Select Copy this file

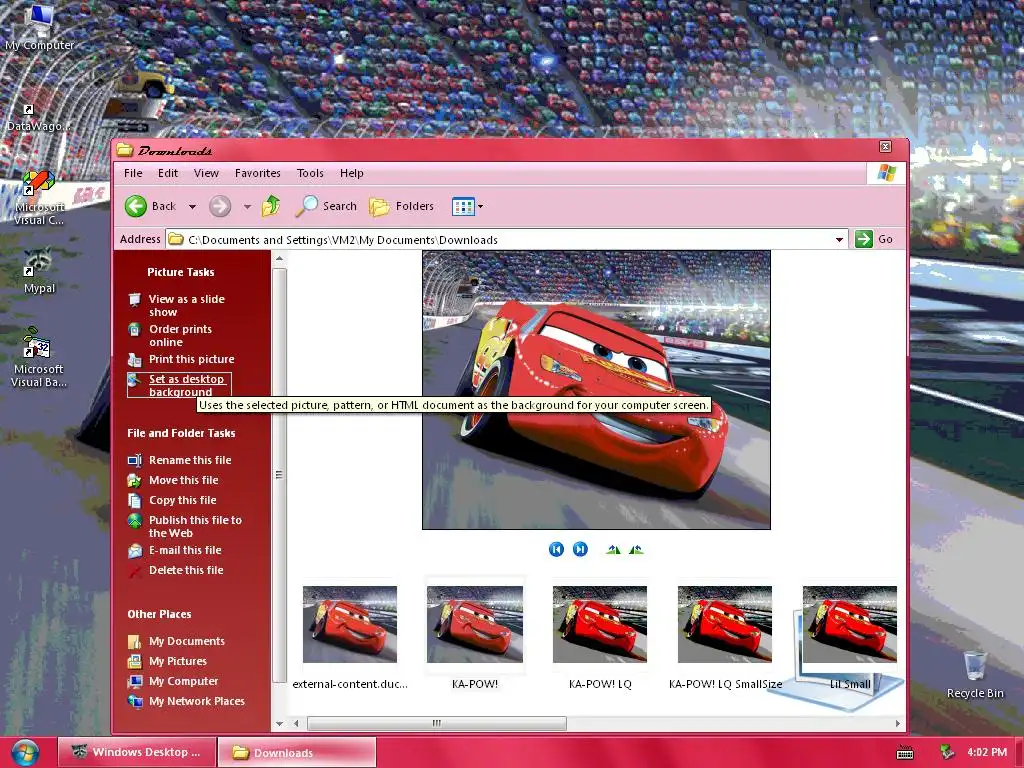pos(182,500)
